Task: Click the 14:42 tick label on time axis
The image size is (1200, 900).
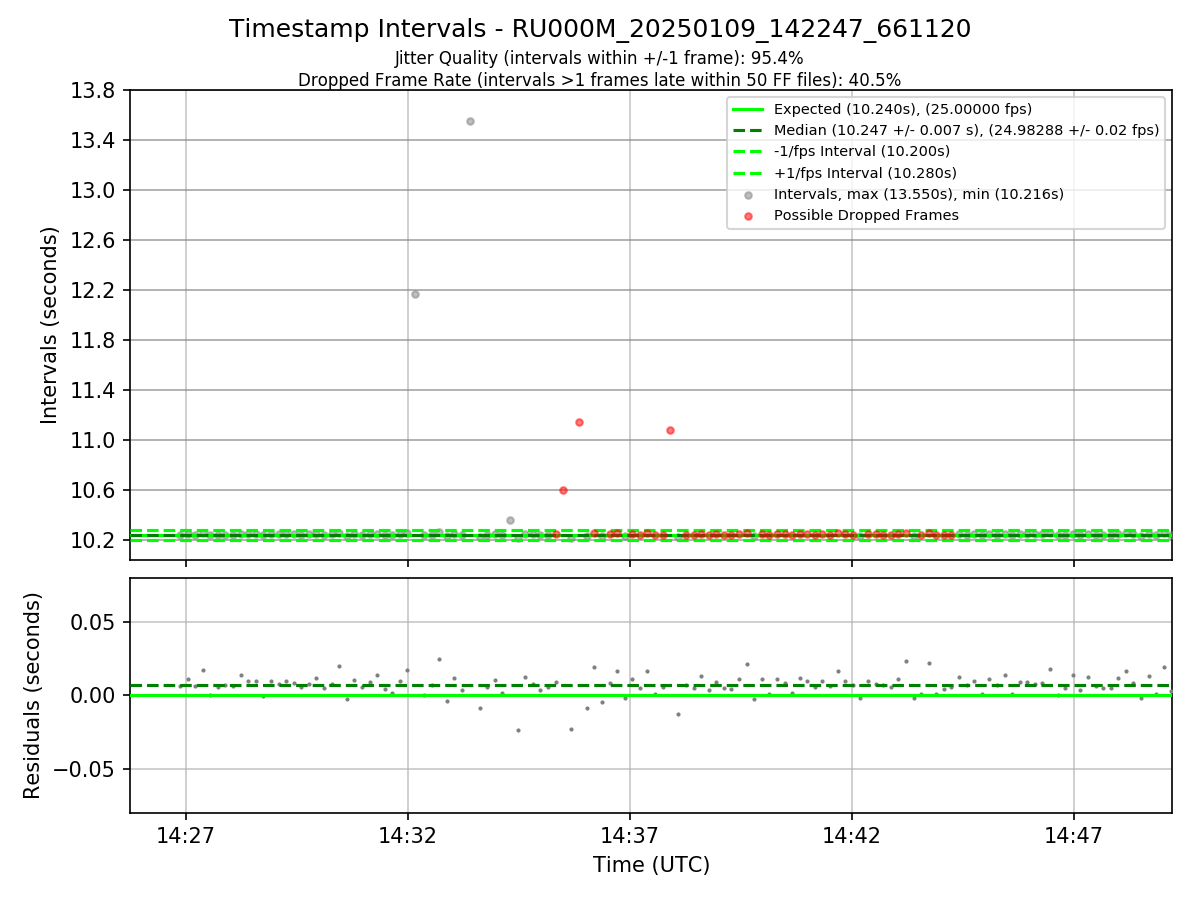Action: pyautogui.click(x=852, y=834)
